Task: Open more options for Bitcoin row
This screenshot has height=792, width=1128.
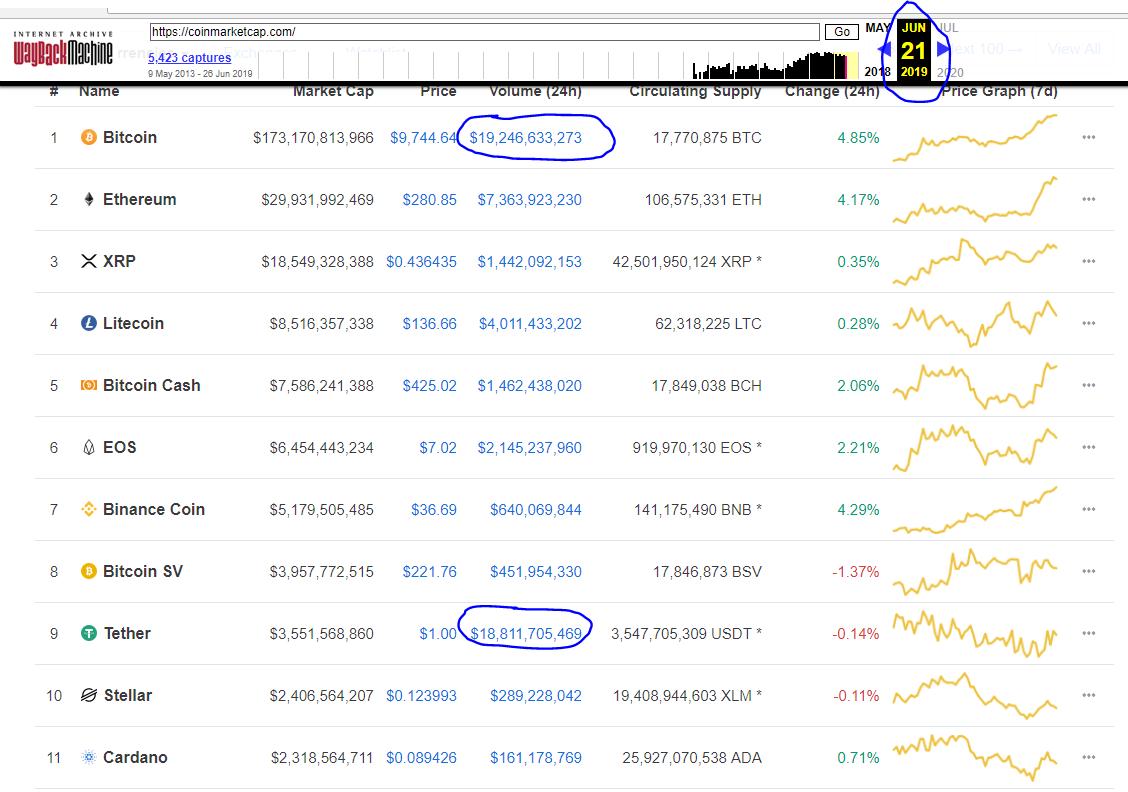Action: click(x=1088, y=137)
